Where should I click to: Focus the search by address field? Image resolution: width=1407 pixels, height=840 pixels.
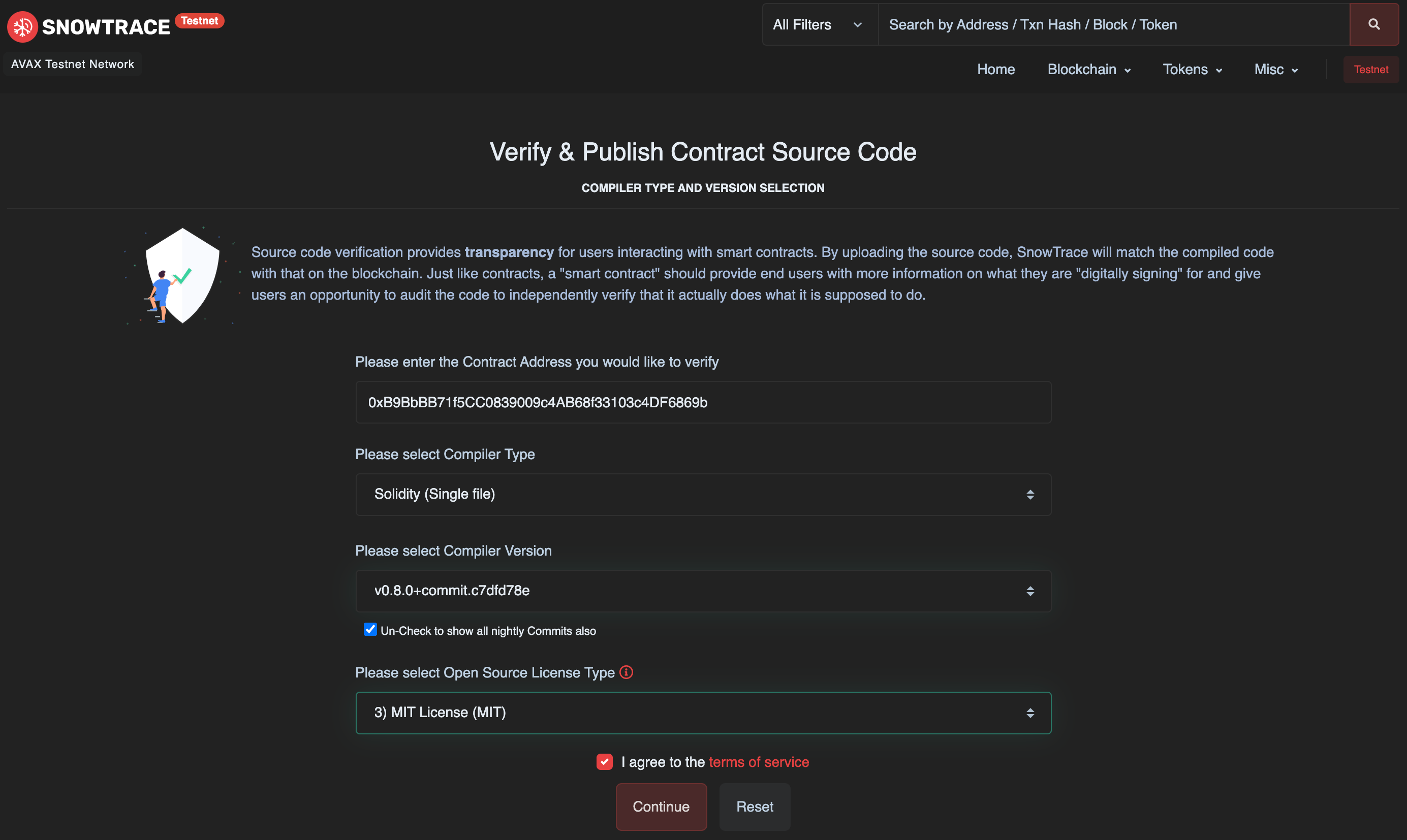[x=1113, y=24]
